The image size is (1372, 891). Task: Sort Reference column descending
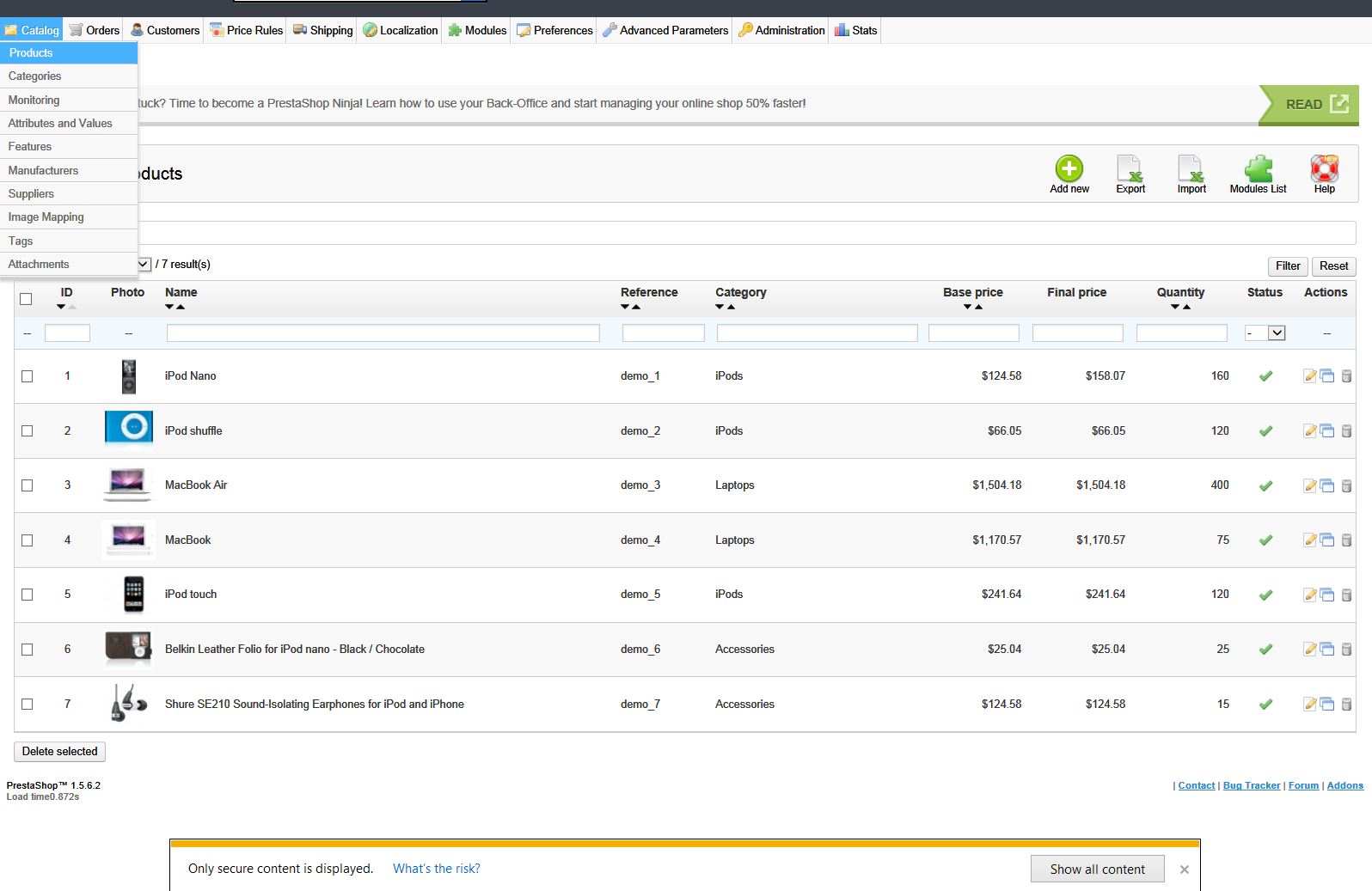[x=625, y=307]
